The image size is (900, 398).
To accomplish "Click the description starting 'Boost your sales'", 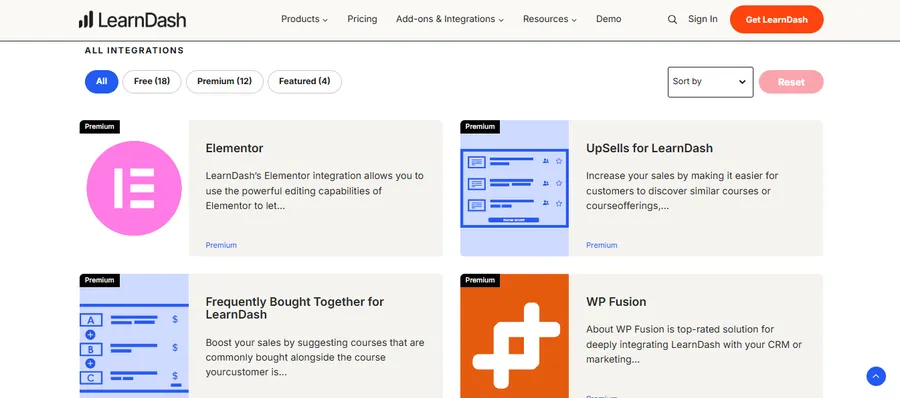I will click(315, 358).
